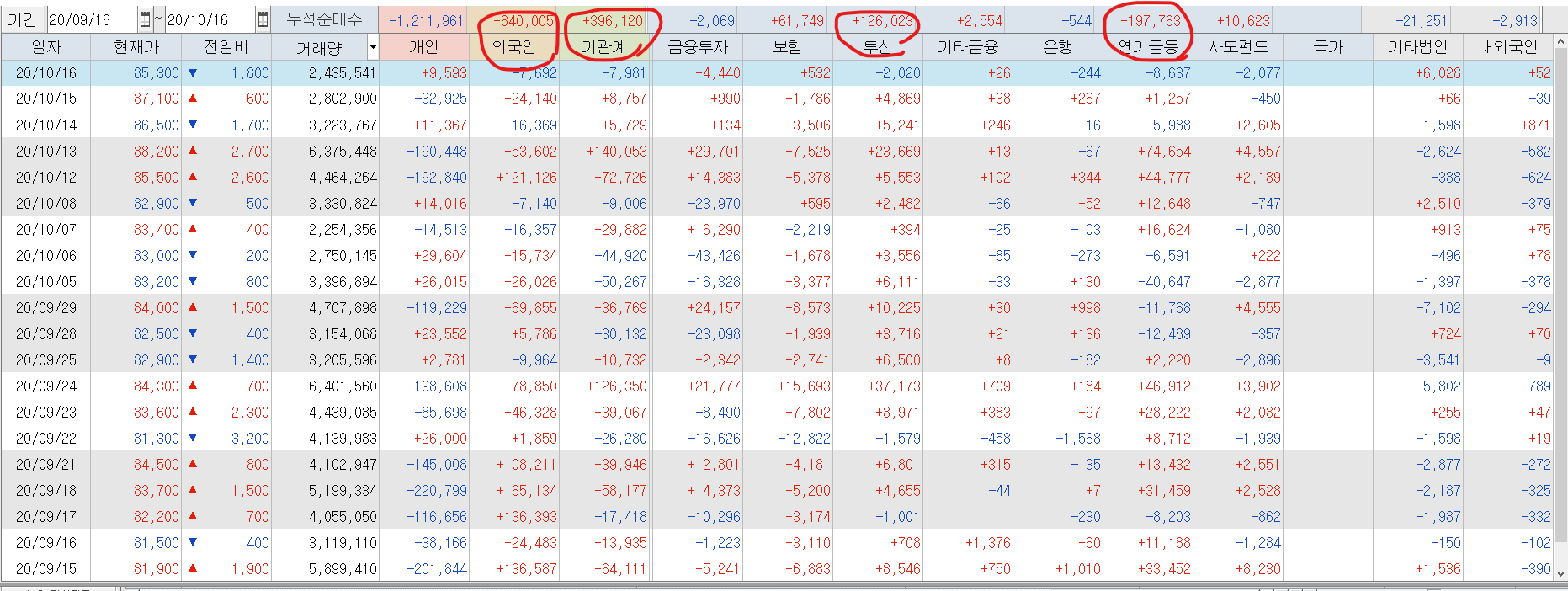Viewport: 1568px width, 591px height.
Task: Click the 사모펀드 value +8,230
Action: pos(1258,569)
